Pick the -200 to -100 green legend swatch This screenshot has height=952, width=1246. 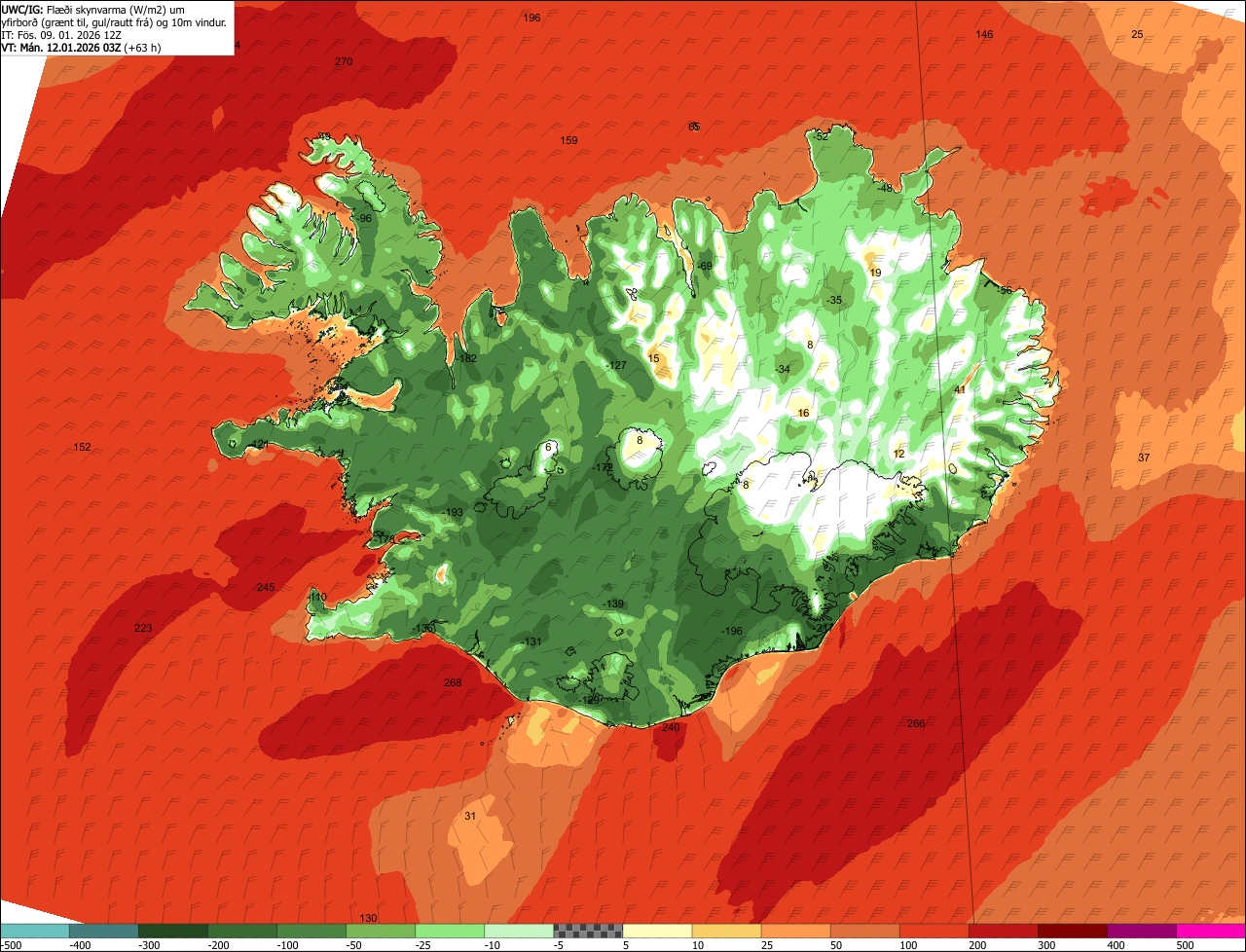242,931
